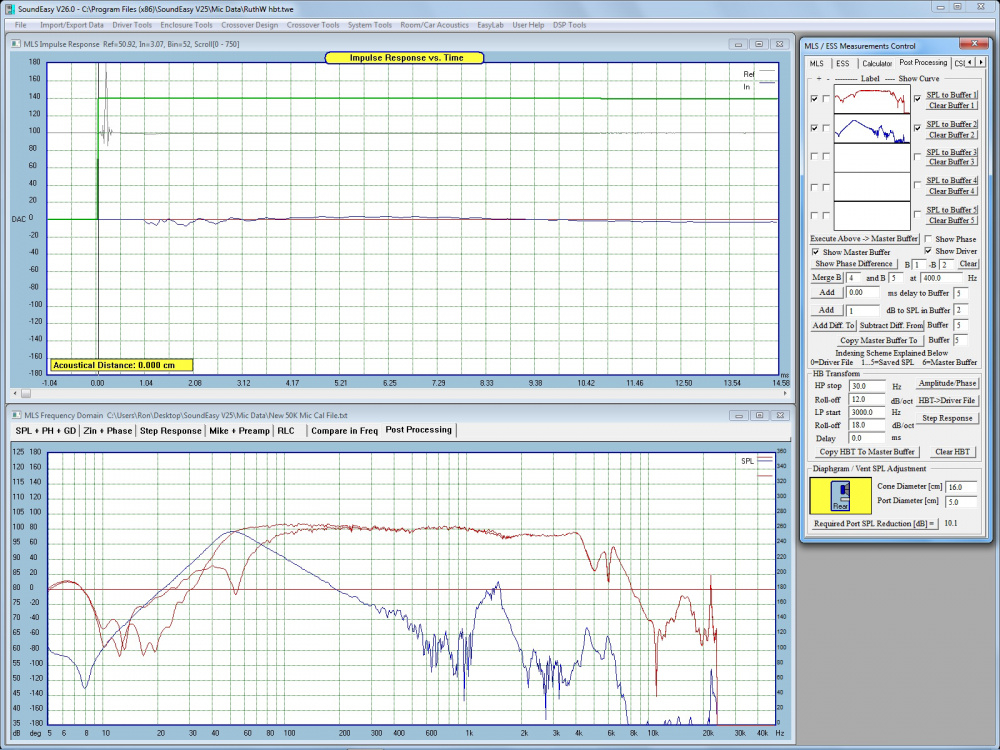Viewport: 1000px width, 750px height.
Task: Uncheck the Show Master Buffer checkbox
Action: point(815,252)
